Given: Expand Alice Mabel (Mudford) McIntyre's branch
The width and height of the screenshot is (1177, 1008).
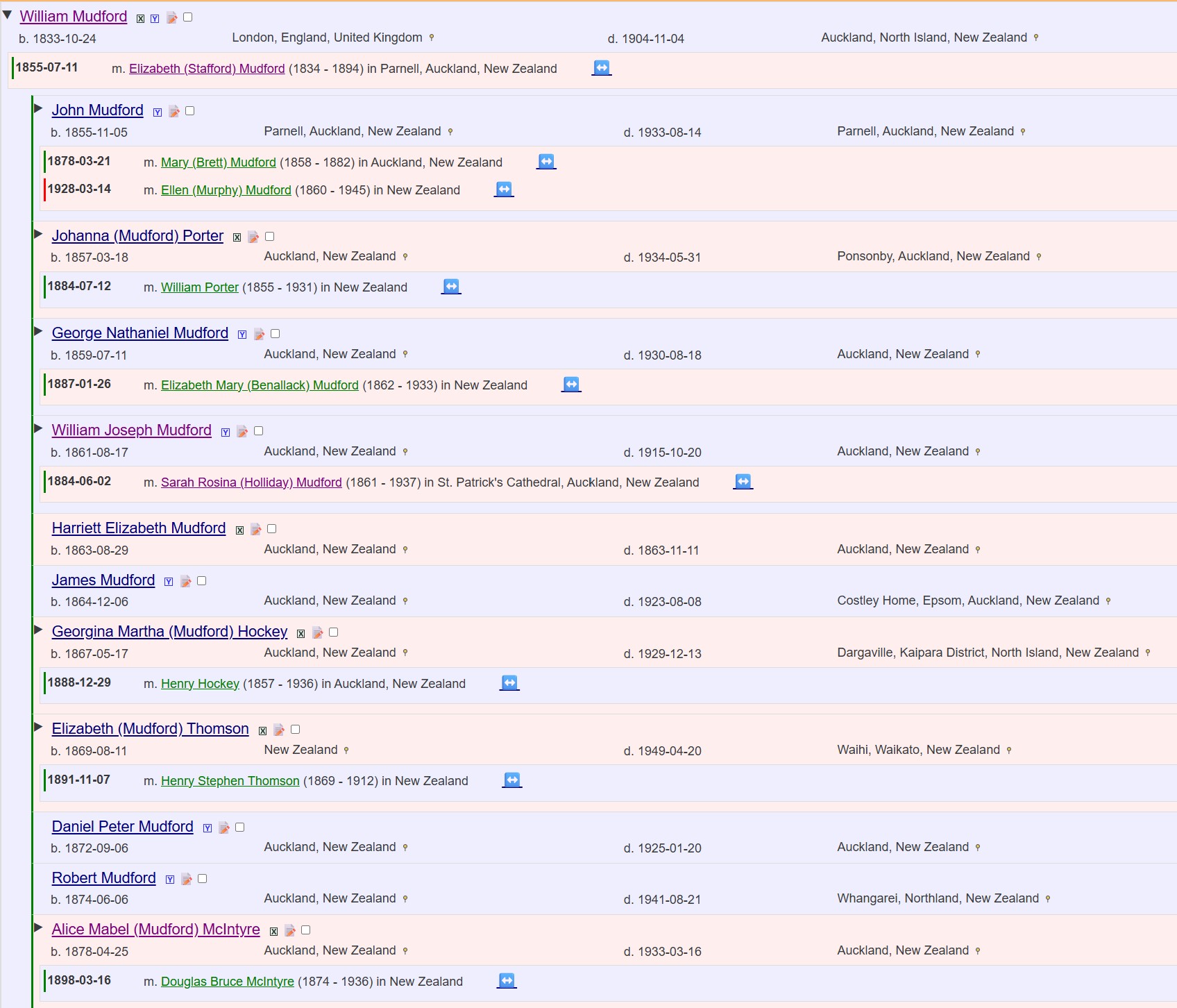Looking at the screenshot, I should 38,927.
